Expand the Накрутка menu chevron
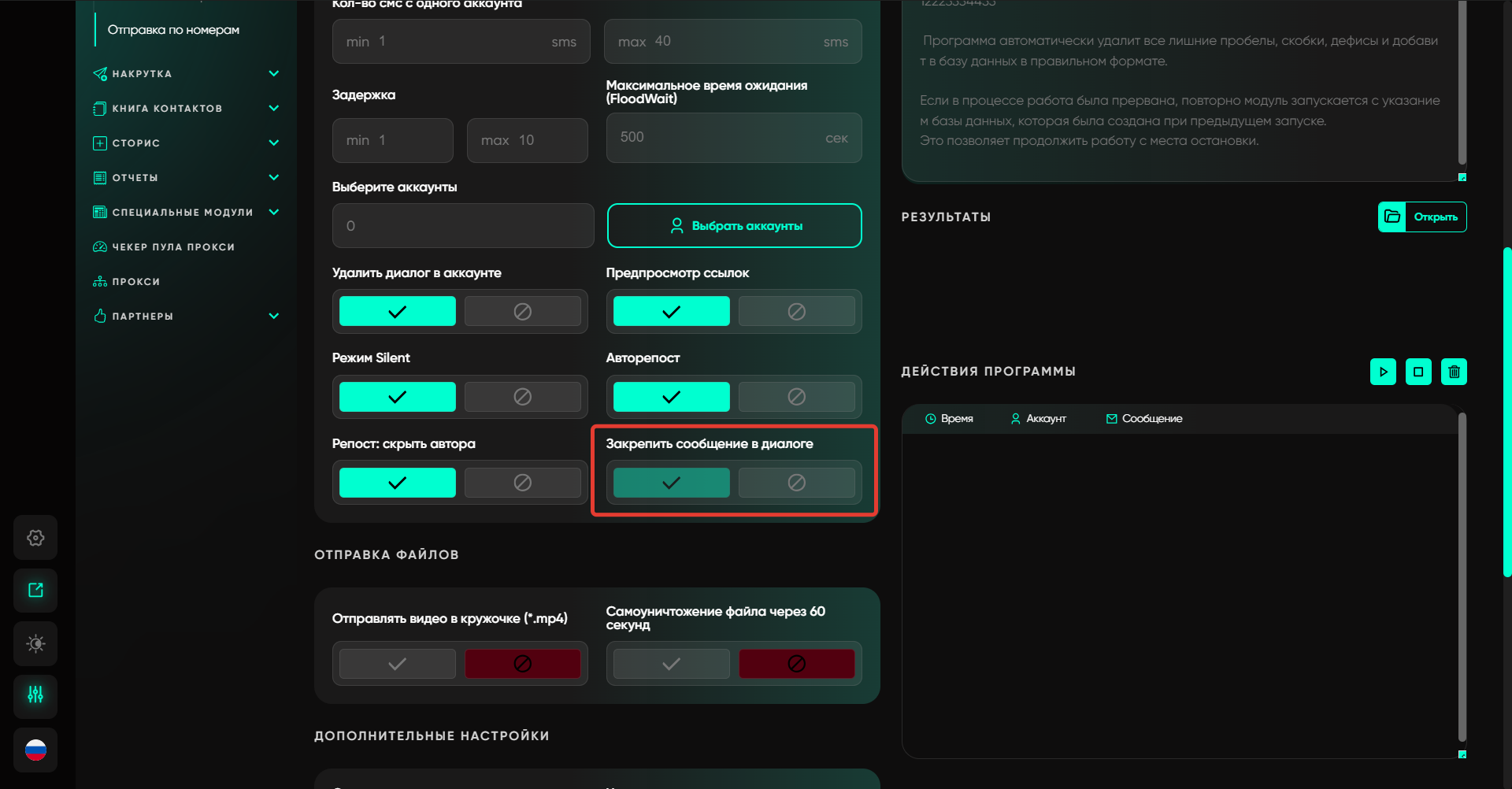This screenshot has width=1512, height=789. 274,74
